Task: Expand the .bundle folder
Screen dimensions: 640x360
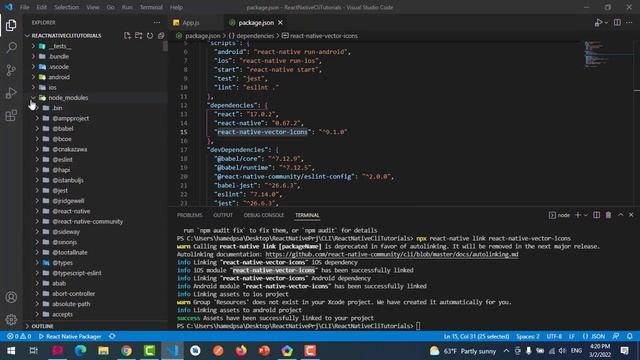Action: click(33, 56)
